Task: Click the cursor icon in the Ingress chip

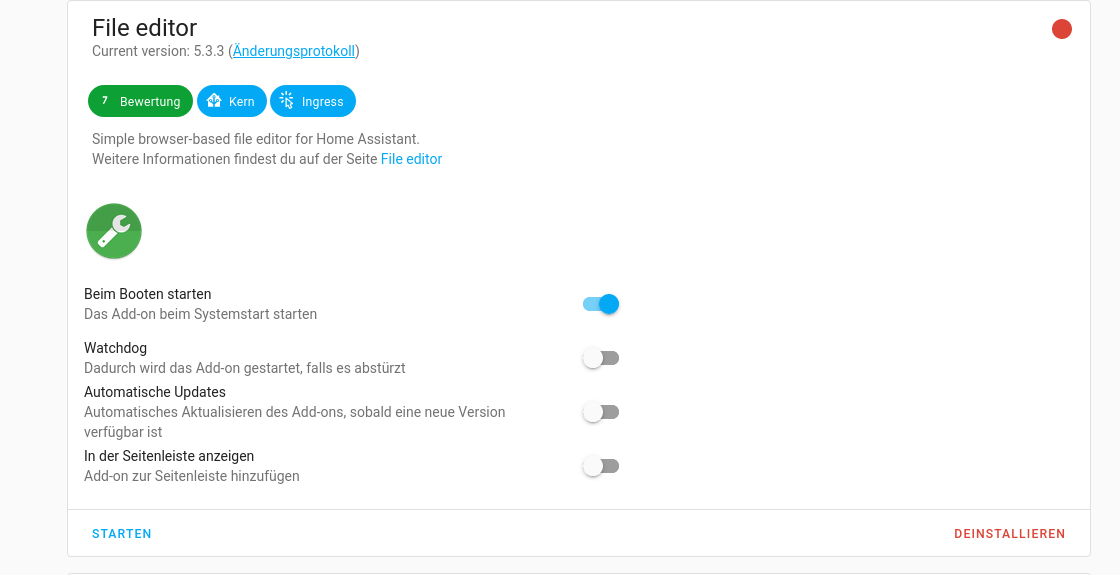Action: [286, 101]
